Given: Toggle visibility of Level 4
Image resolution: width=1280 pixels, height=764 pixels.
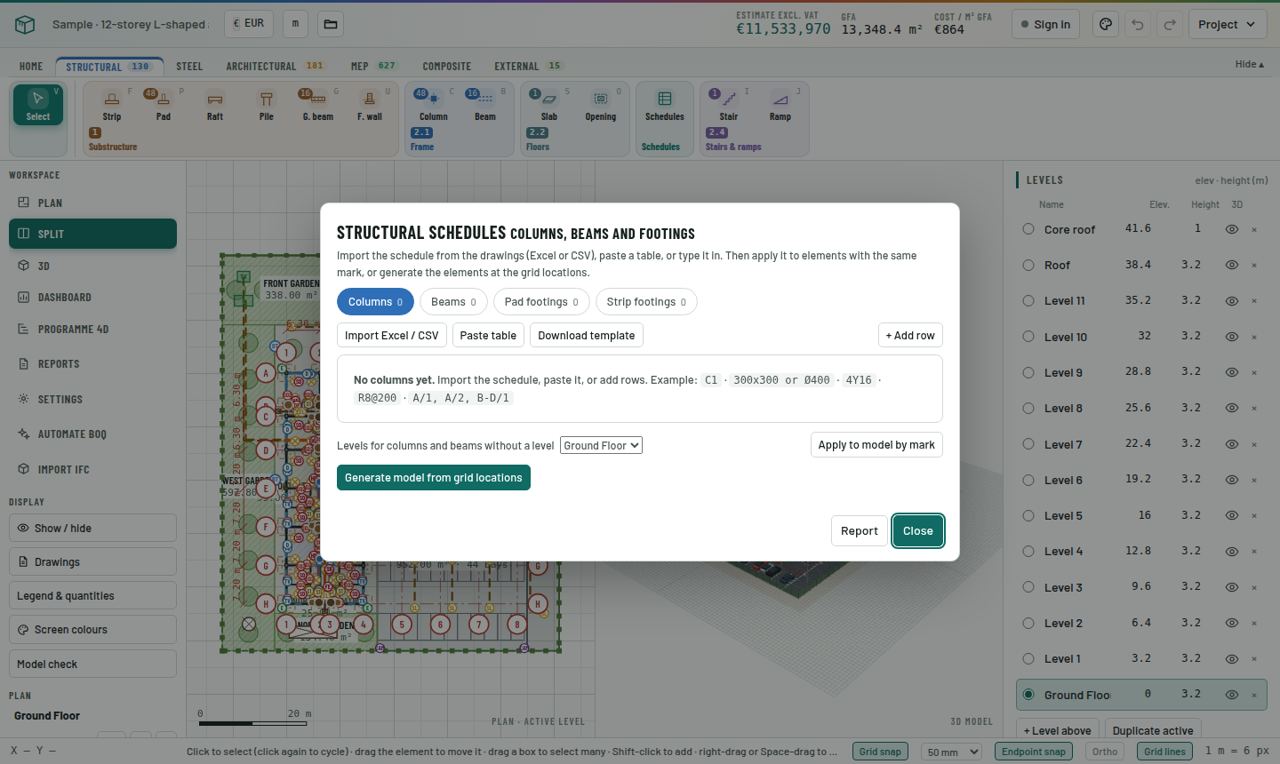Looking at the screenshot, I should [x=1232, y=551].
